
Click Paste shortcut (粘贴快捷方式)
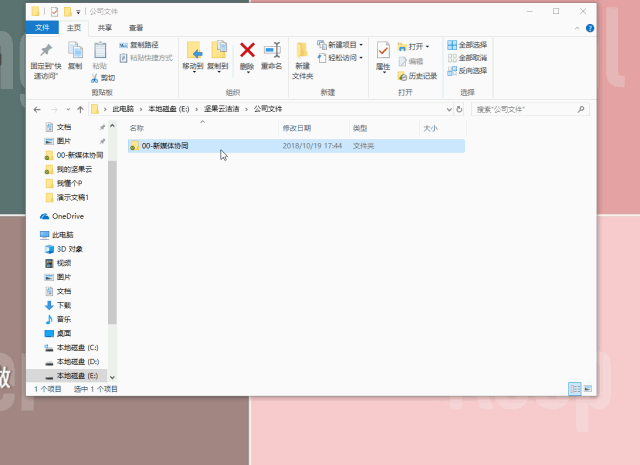pos(146,58)
